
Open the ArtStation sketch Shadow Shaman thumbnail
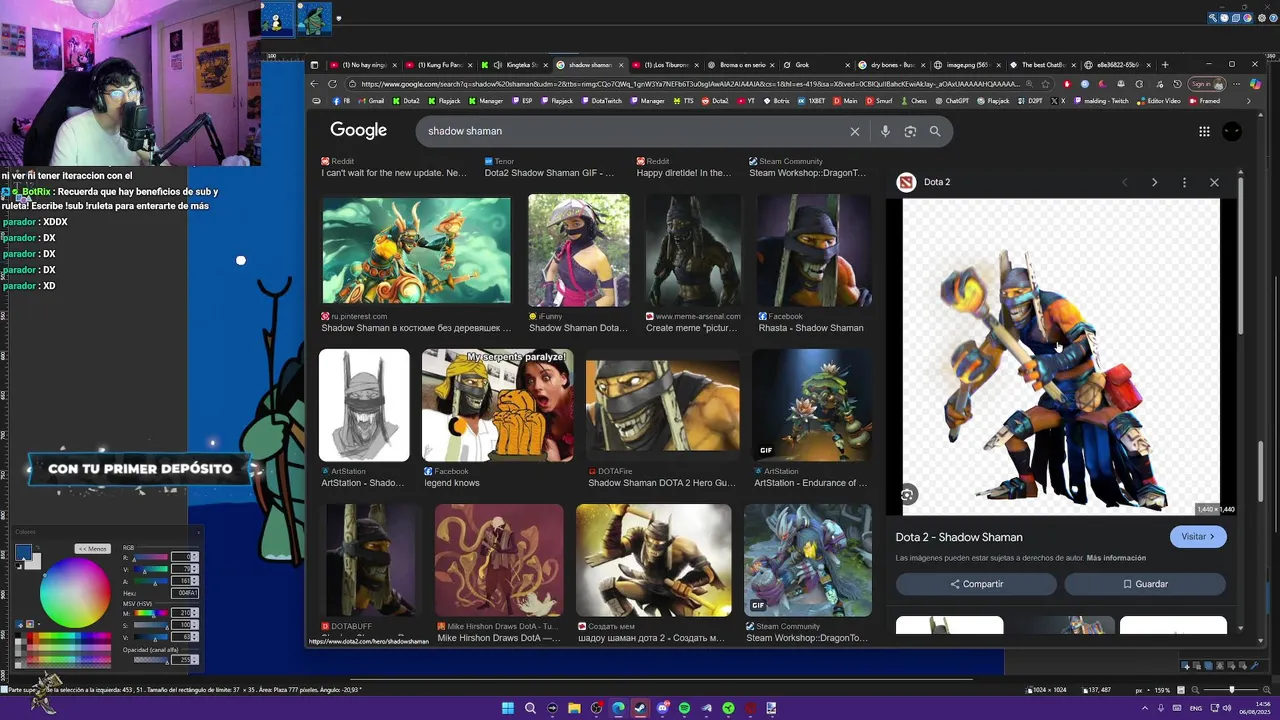point(364,405)
